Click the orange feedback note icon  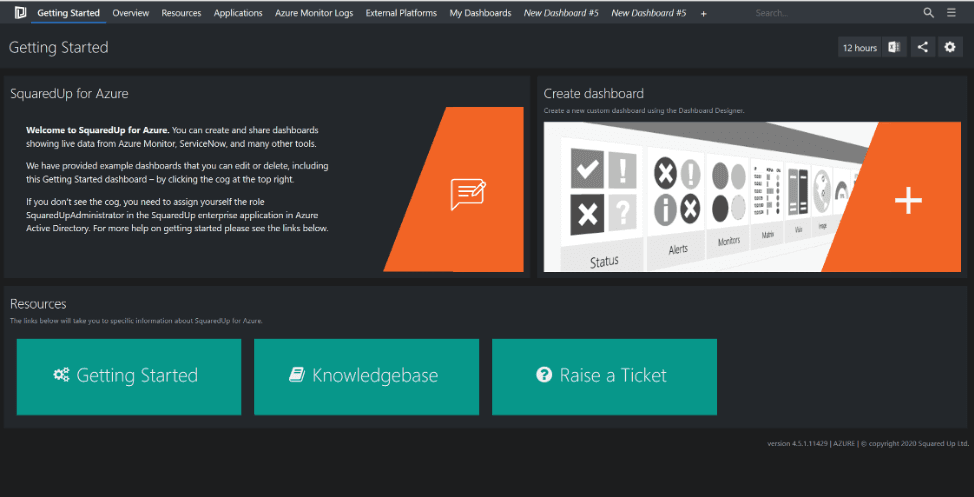click(468, 194)
